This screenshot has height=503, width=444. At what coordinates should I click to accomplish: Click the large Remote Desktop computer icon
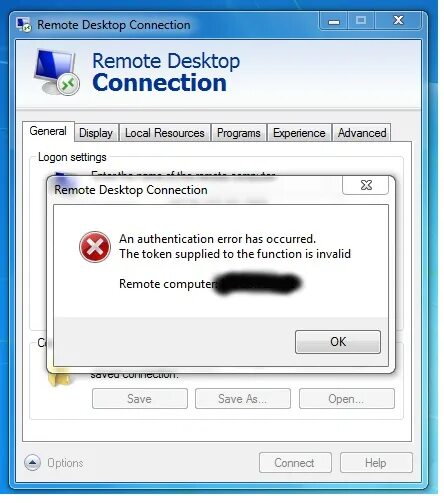point(56,72)
